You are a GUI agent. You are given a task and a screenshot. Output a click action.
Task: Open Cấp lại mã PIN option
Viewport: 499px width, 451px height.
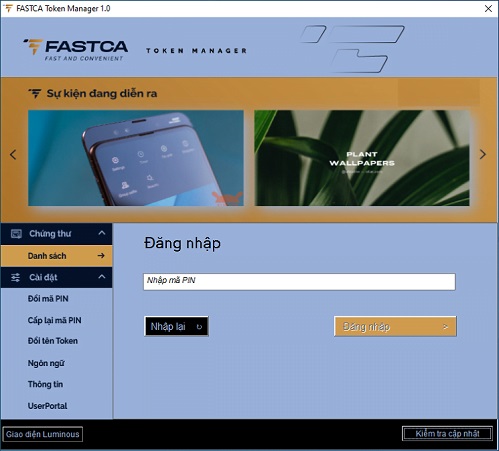54,320
